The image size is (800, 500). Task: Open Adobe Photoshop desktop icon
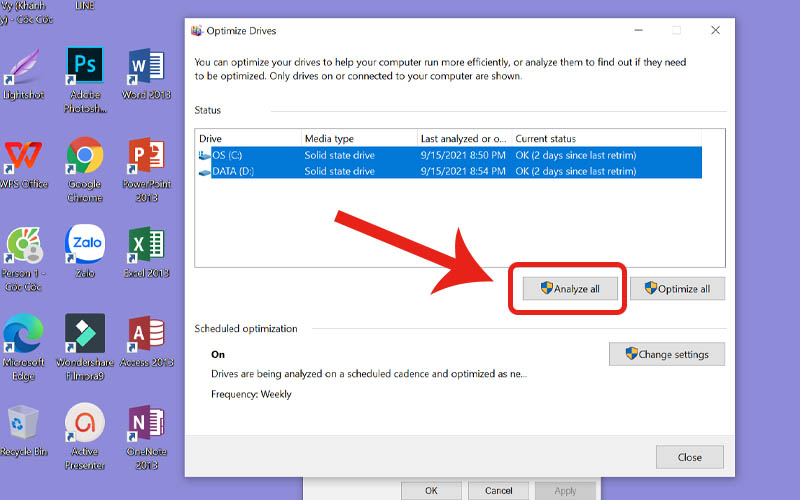click(x=85, y=68)
